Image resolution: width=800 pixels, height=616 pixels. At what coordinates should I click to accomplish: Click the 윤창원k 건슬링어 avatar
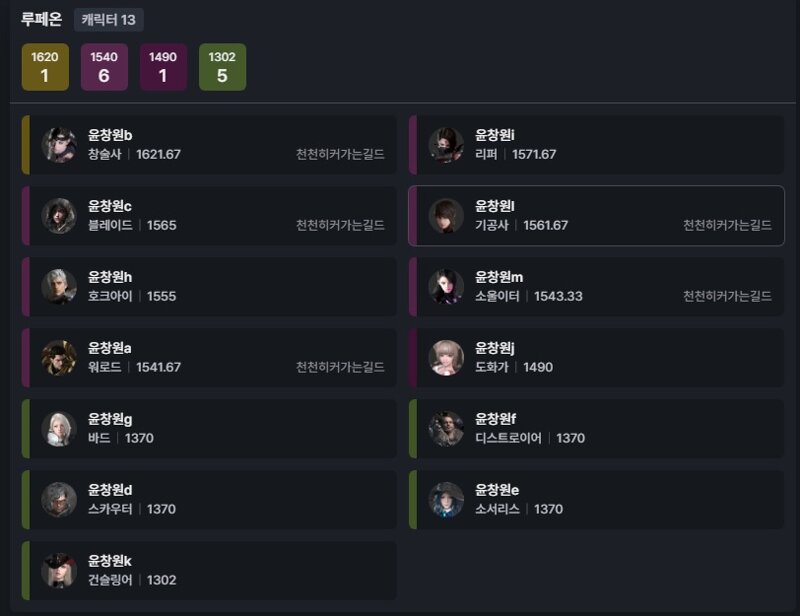tap(59, 571)
